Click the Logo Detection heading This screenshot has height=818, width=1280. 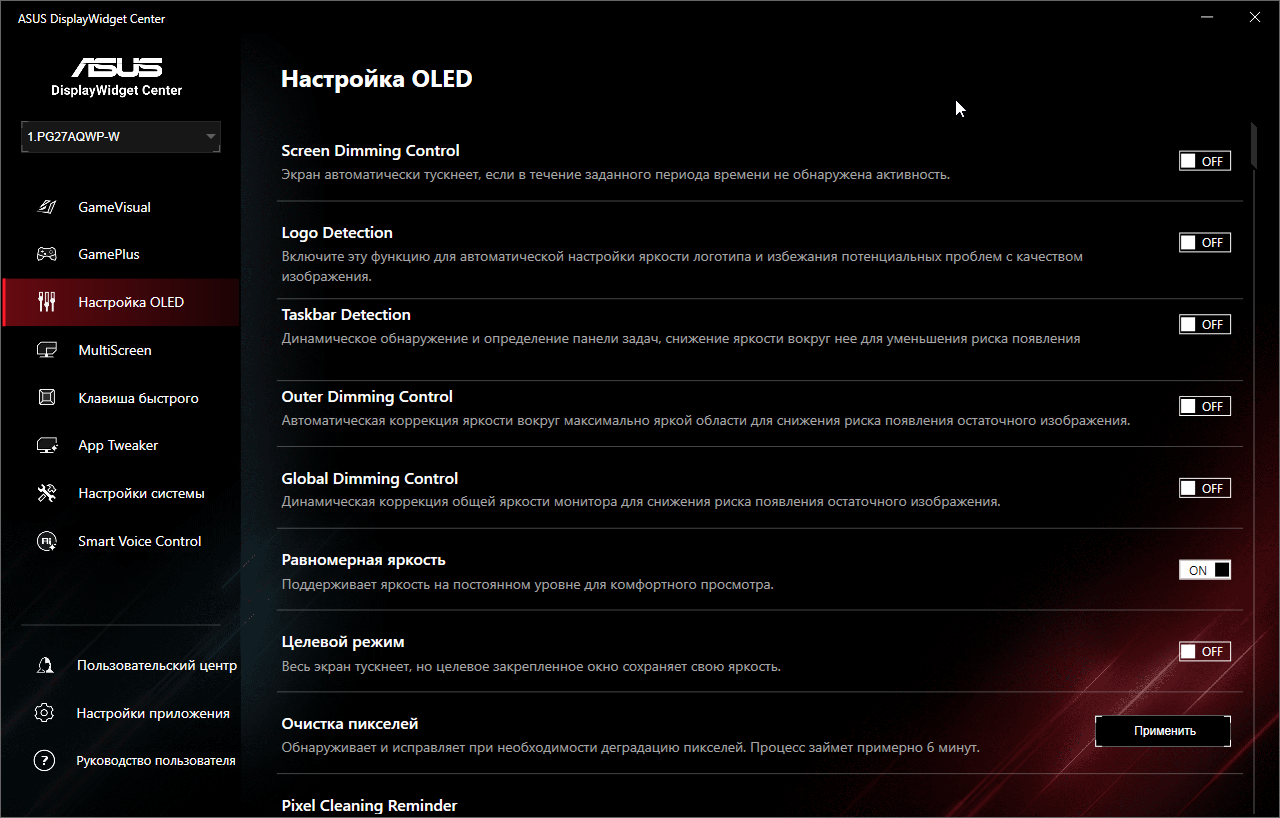click(x=337, y=233)
